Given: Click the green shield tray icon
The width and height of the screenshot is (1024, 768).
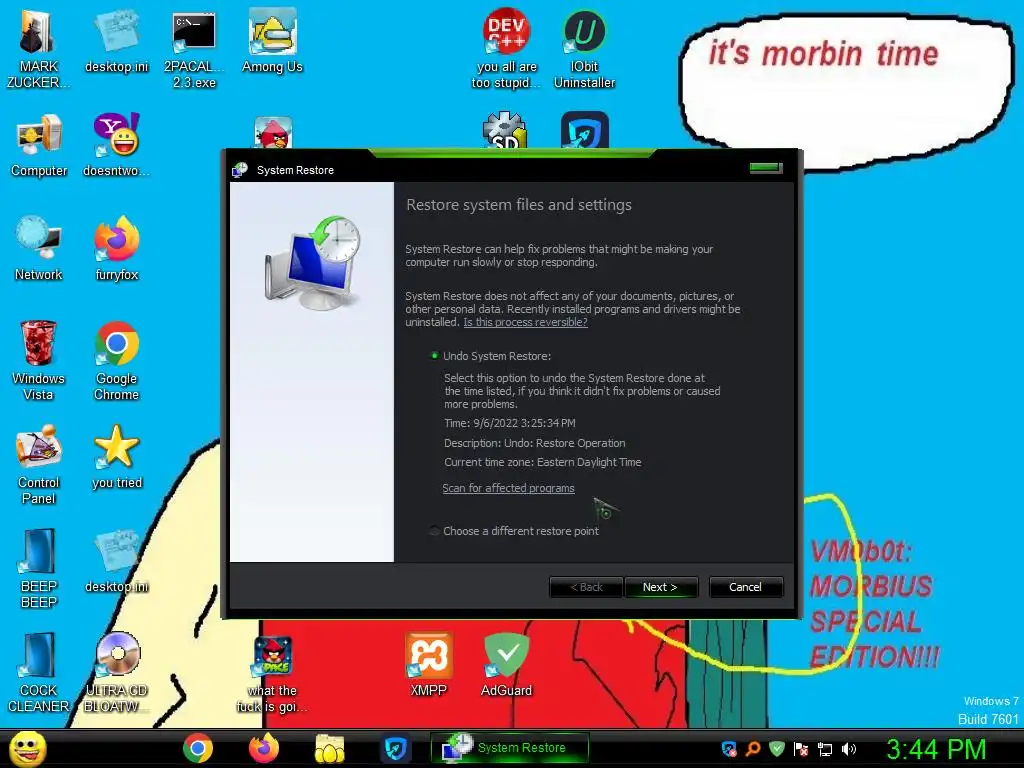Looking at the screenshot, I should click(776, 749).
